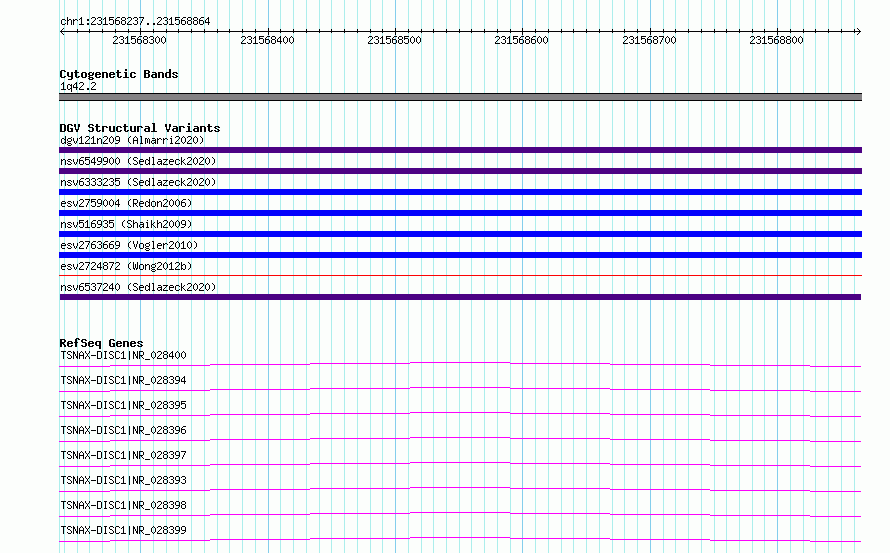Click TSNAX-DISC1|NR_028393 transcript label
Viewport: 890px width, 553px height.
(x=123, y=480)
